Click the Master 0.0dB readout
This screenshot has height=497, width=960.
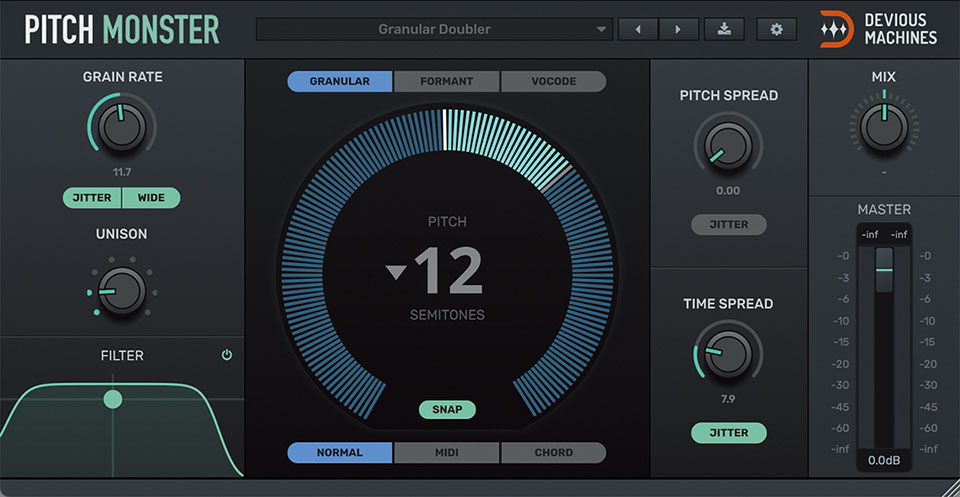[x=884, y=460]
